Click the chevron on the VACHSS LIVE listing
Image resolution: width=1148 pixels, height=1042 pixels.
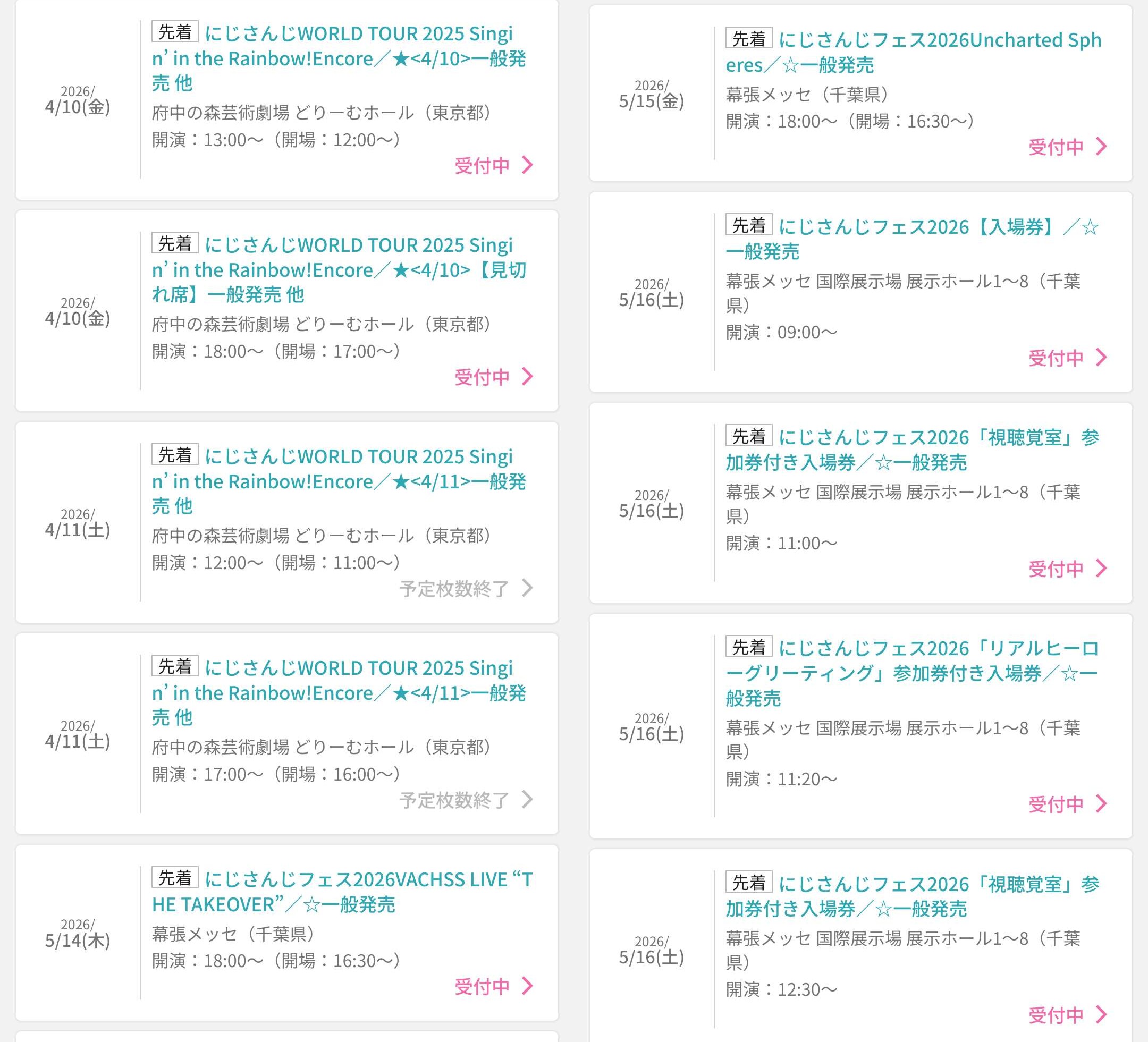click(x=528, y=986)
